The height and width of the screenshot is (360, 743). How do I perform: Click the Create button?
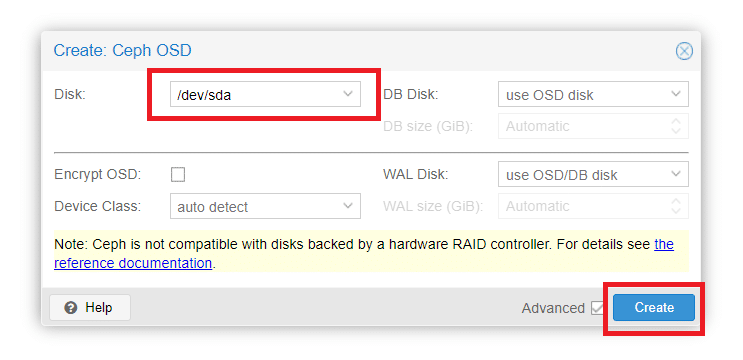pyautogui.click(x=654, y=307)
